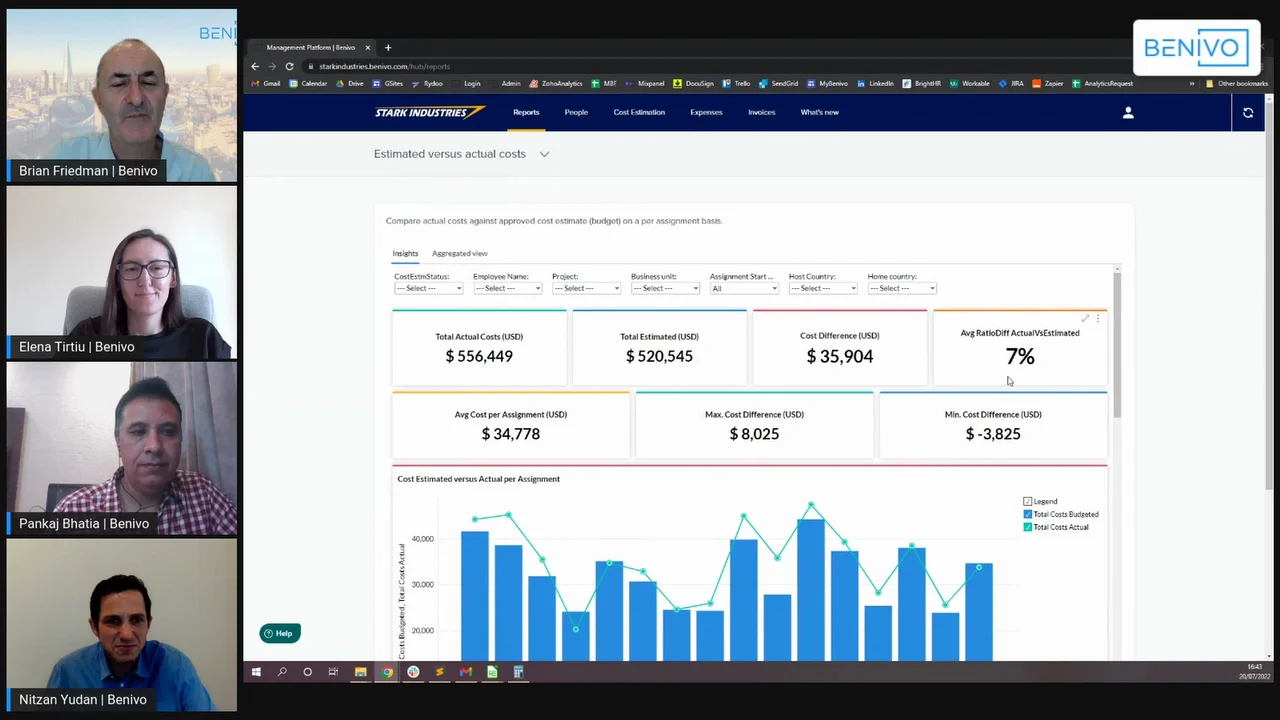
Task: Open the Avg RatioDiff card options menu
Action: (x=1098, y=318)
